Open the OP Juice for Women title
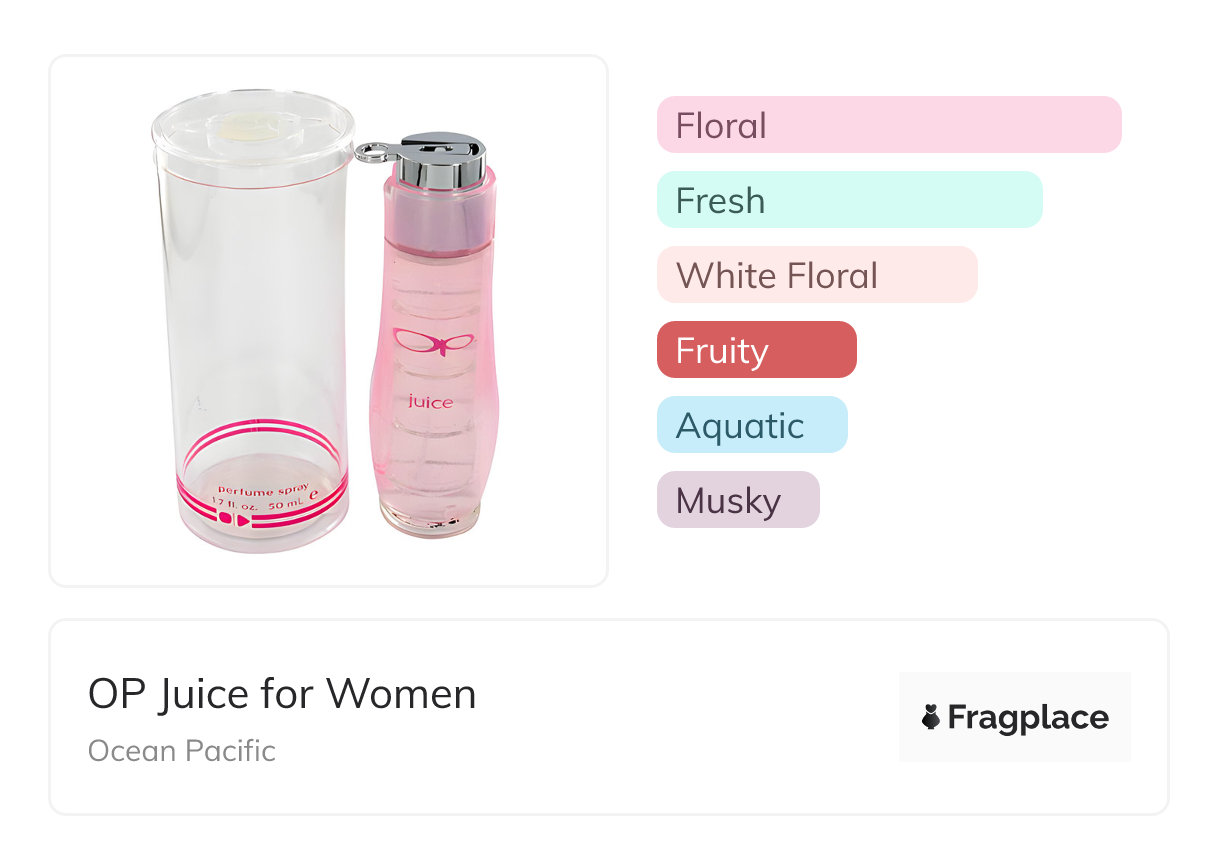Image resolution: width=1218 pixels, height=864 pixels. 282,693
